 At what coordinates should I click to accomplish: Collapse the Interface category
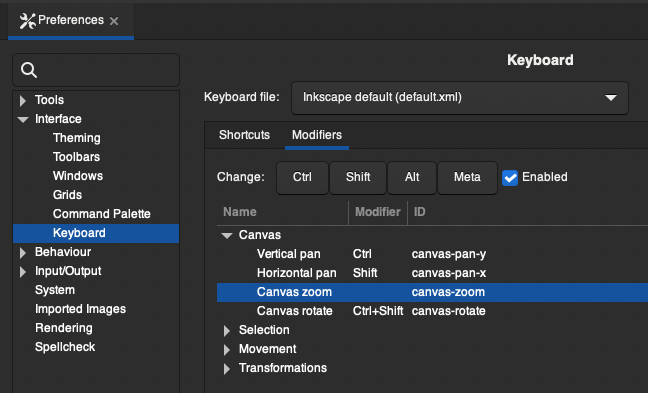23,119
